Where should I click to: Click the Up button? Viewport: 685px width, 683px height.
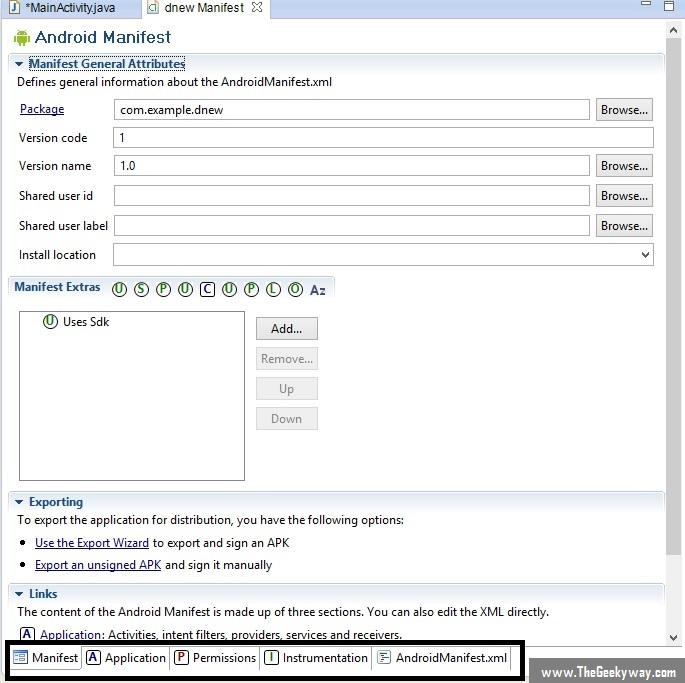pos(287,389)
